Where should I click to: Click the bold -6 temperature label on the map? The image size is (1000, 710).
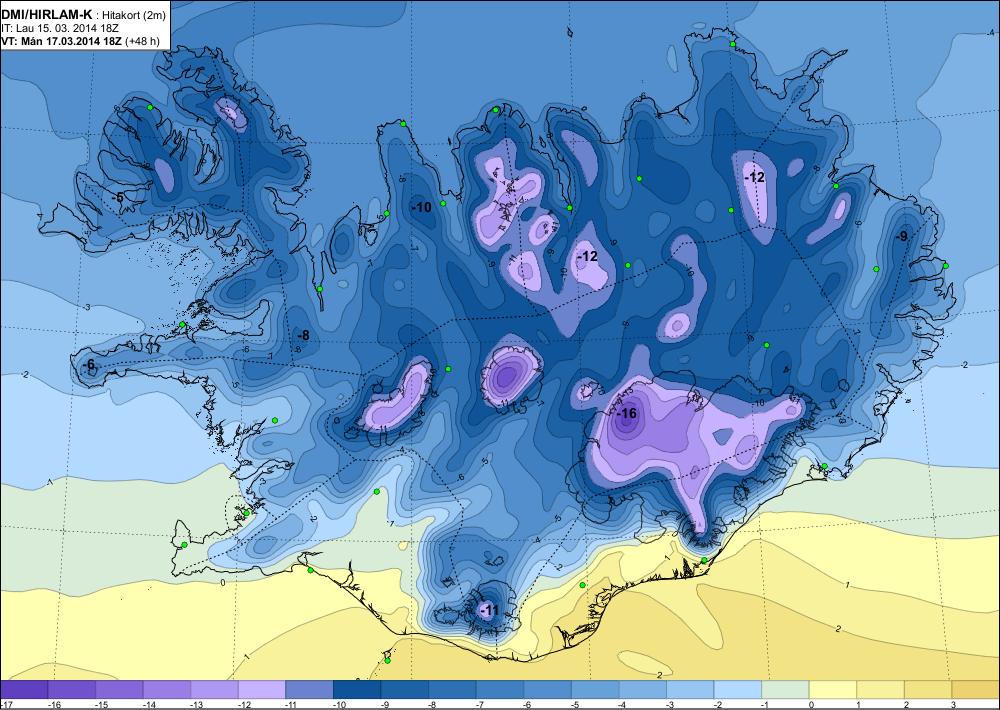[x=89, y=364]
